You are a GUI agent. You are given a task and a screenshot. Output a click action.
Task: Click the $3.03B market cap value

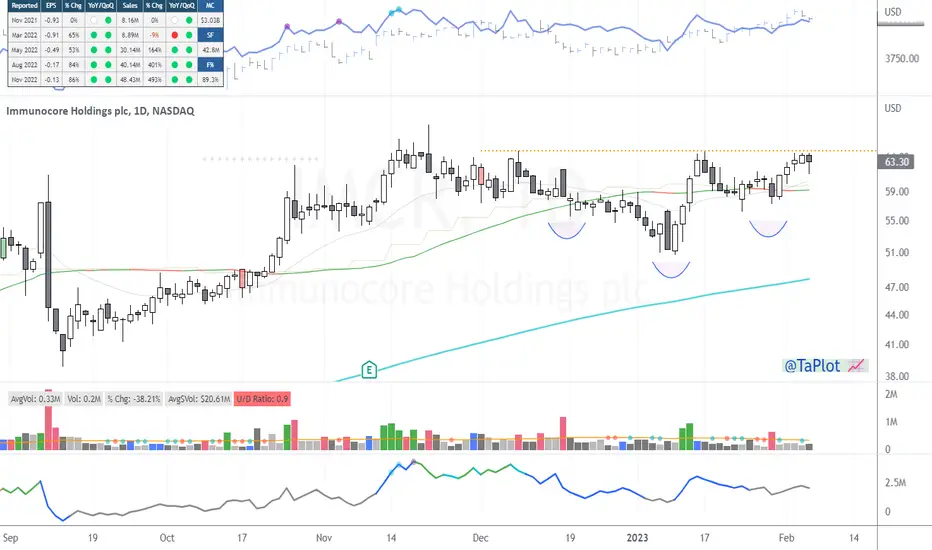click(210, 20)
